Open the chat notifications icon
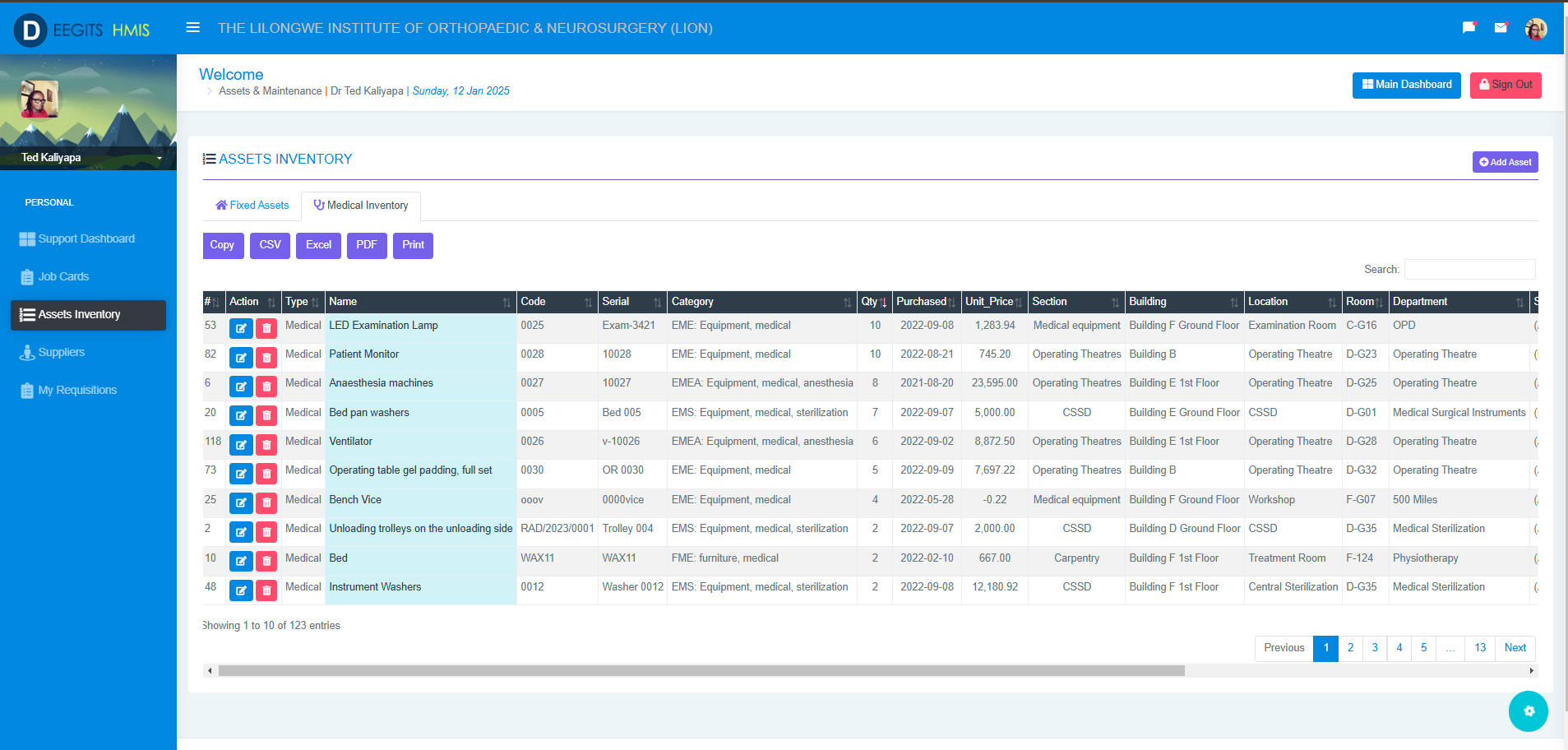This screenshot has width=1568, height=750. point(1469,28)
